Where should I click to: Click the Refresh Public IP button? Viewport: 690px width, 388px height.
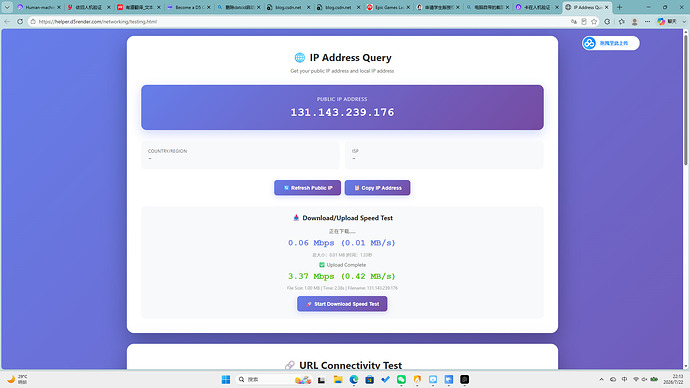[307, 188]
